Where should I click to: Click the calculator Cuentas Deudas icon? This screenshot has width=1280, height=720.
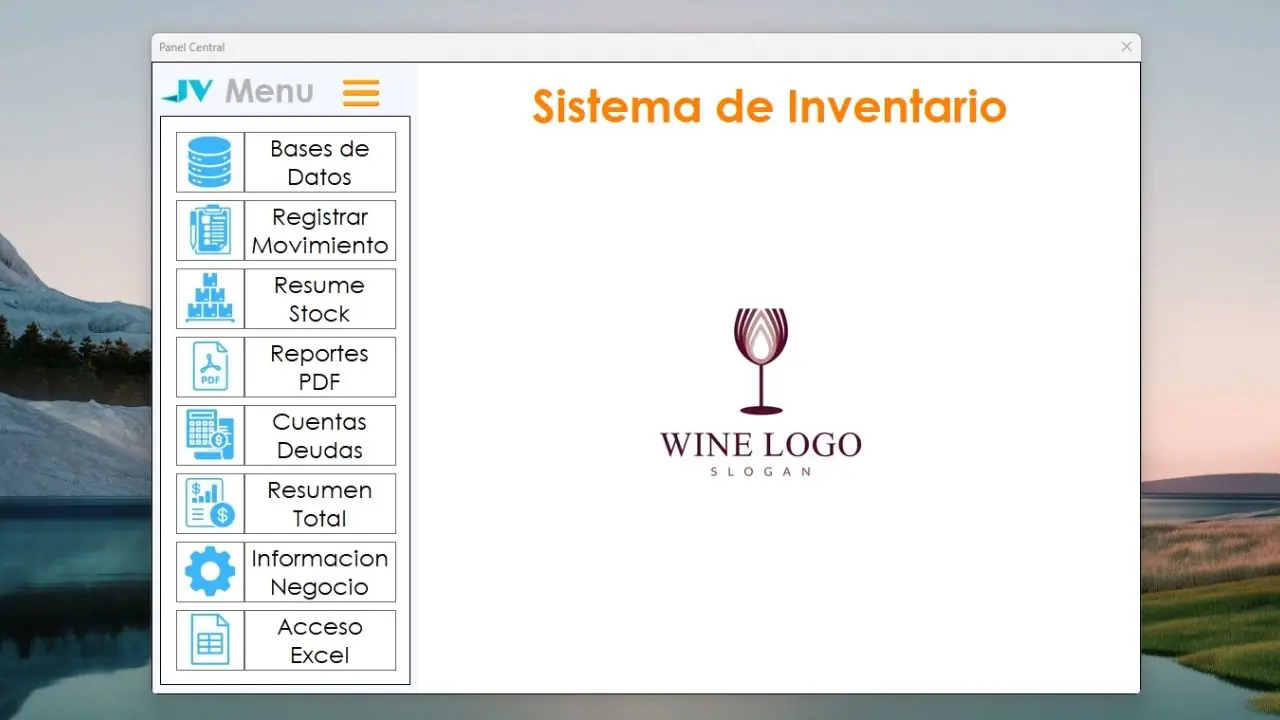(210, 435)
